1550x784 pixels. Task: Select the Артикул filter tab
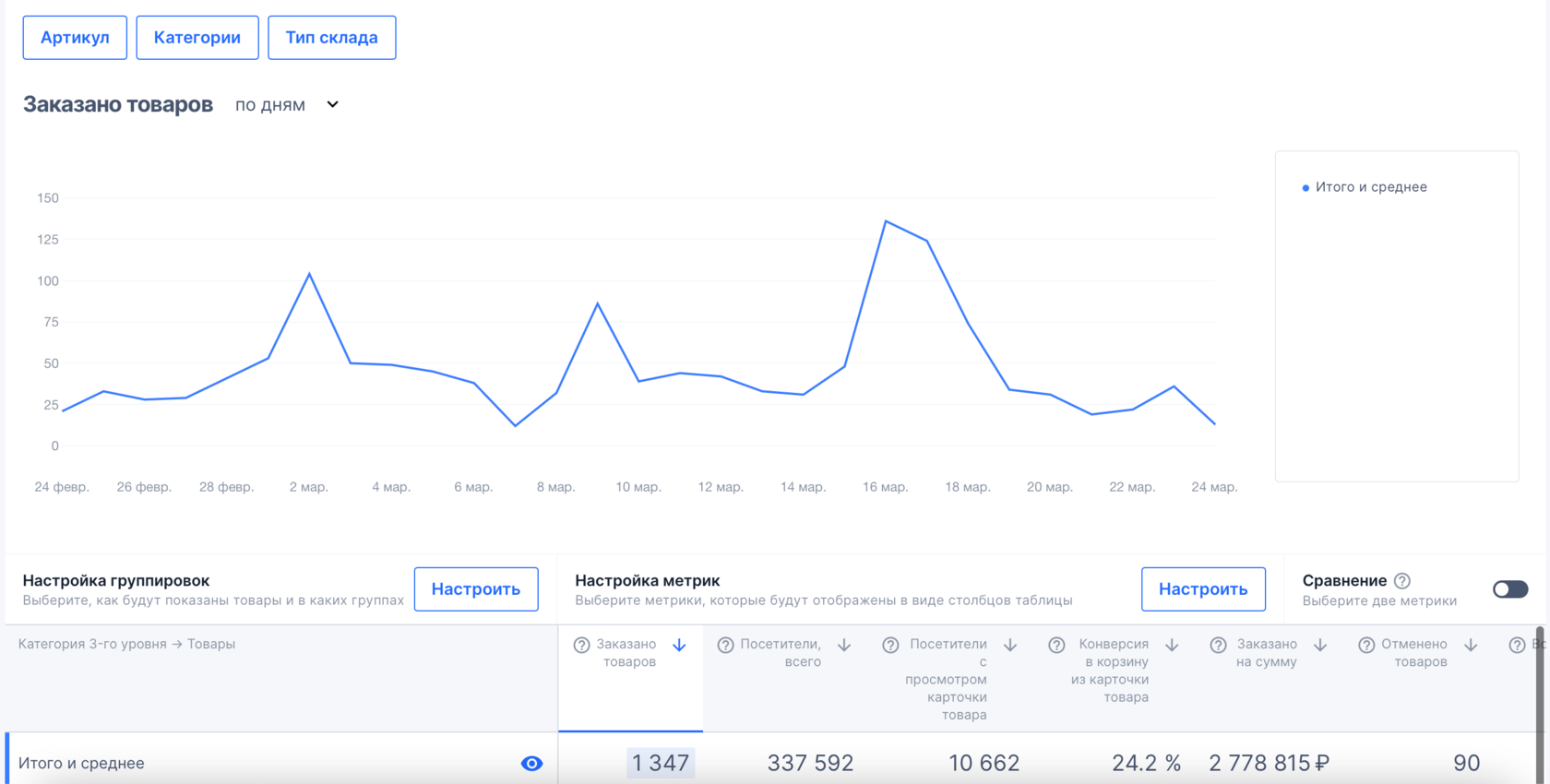pos(75,38)
